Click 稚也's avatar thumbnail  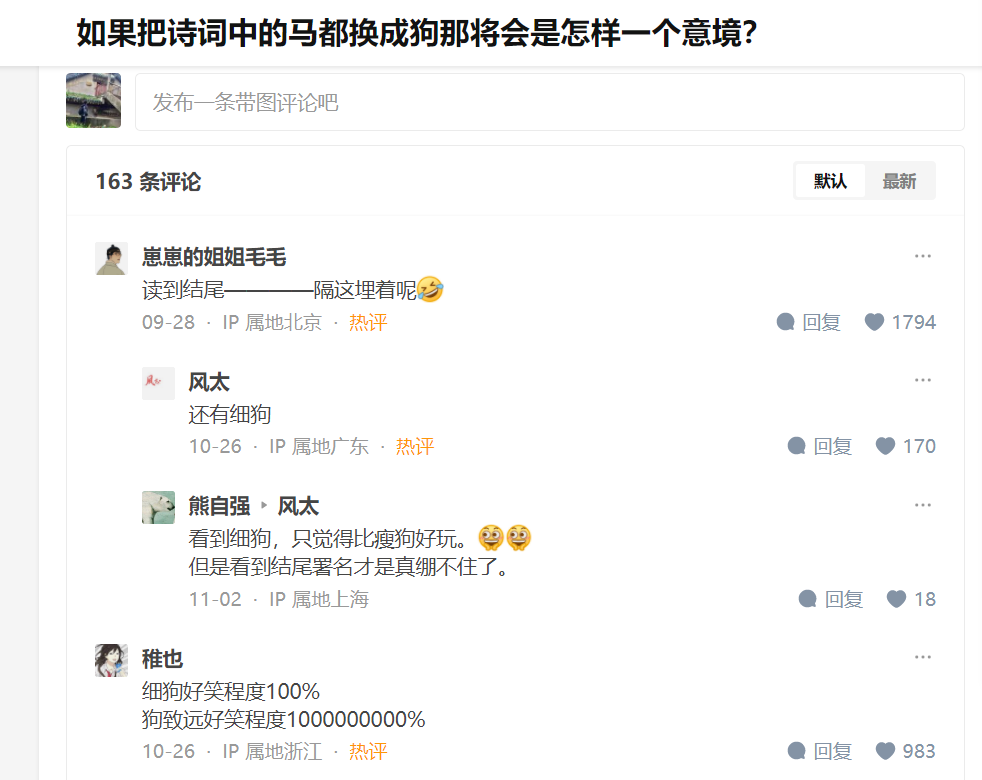(x=111, y=660)
